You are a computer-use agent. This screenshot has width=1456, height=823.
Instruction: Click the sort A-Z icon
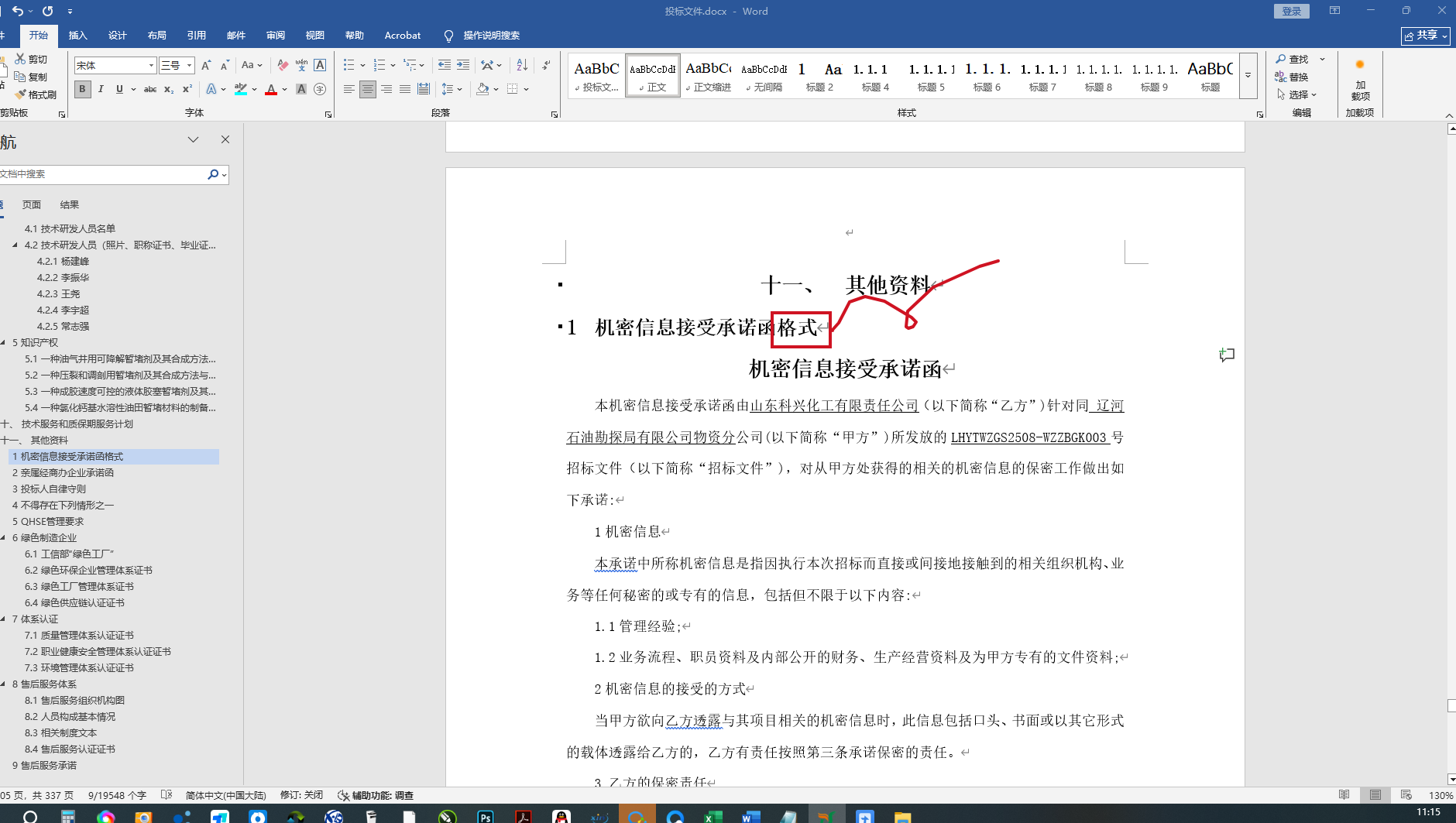(522, 65)
